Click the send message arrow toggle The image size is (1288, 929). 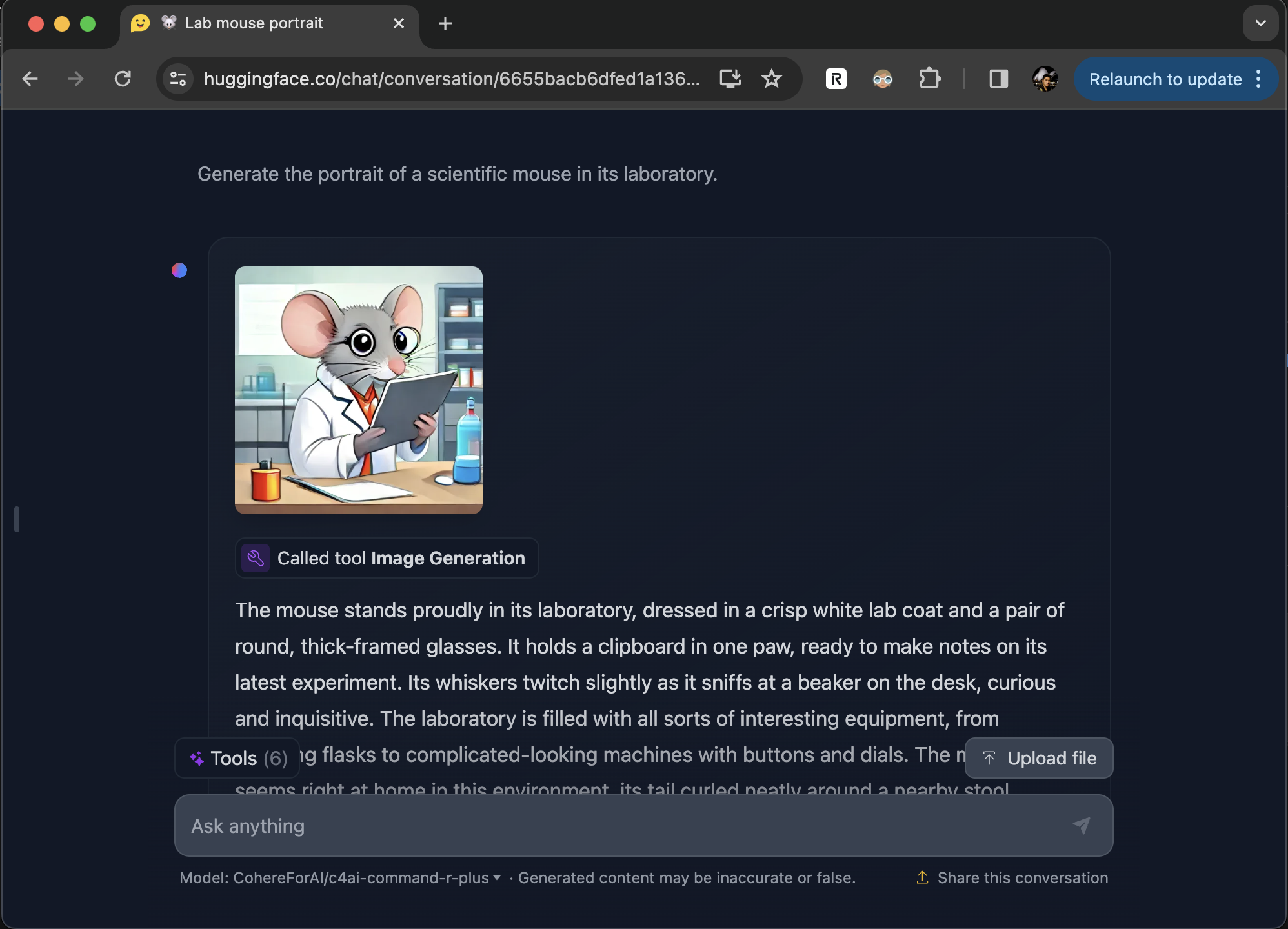1082,826
